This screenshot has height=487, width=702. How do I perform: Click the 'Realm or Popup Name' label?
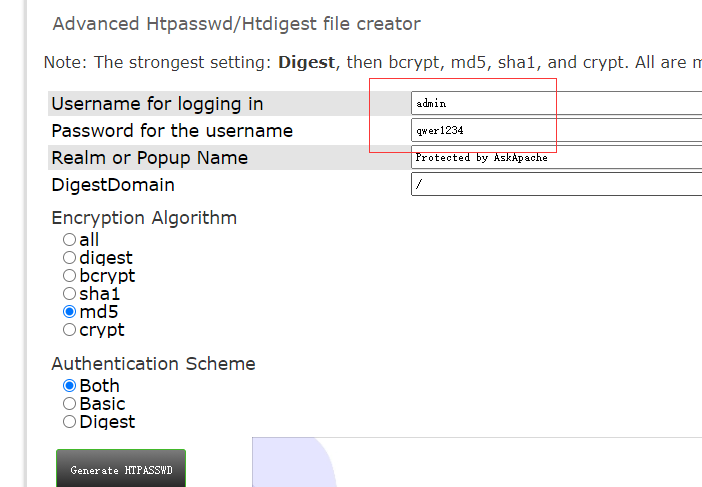click(x=149, y=158)
